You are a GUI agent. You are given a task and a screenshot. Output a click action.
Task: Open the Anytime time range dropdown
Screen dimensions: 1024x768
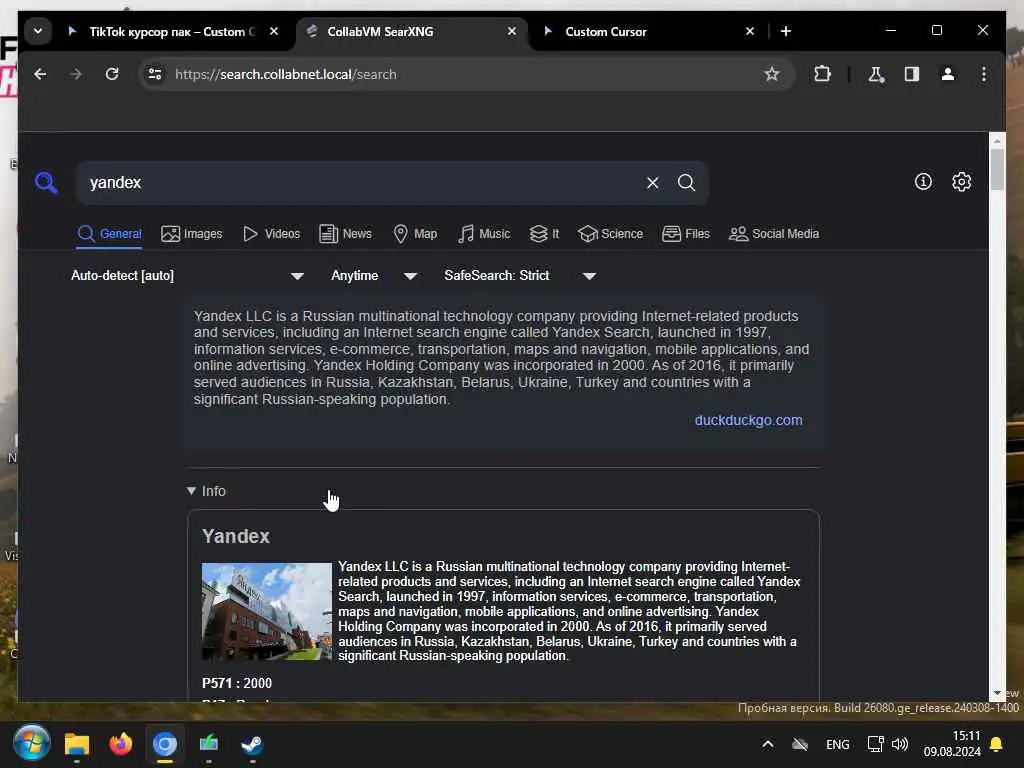coord(374,276)
